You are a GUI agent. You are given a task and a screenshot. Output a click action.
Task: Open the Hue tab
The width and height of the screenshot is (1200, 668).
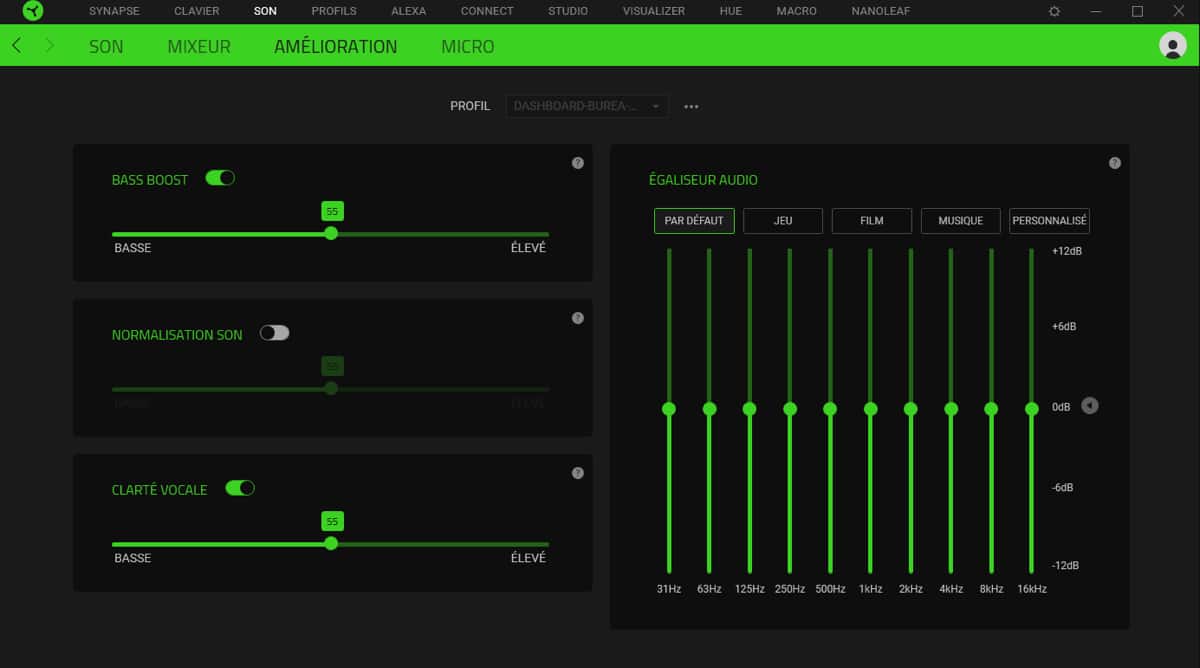pyautogui.click(x=731, y=11)
